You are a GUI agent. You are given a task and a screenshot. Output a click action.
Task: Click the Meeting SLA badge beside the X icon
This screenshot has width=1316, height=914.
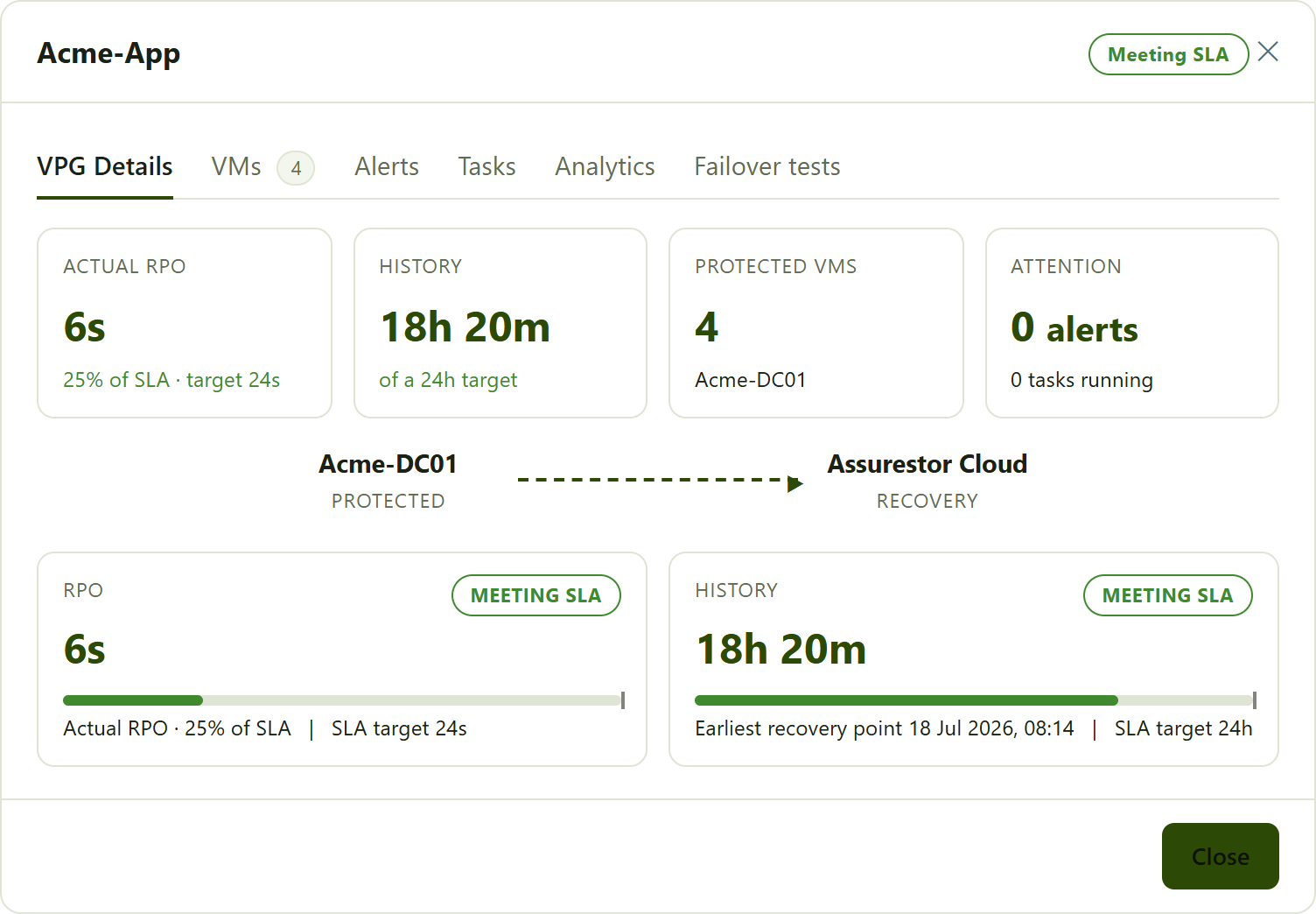pyautogui.click(x=1168, y=54)
